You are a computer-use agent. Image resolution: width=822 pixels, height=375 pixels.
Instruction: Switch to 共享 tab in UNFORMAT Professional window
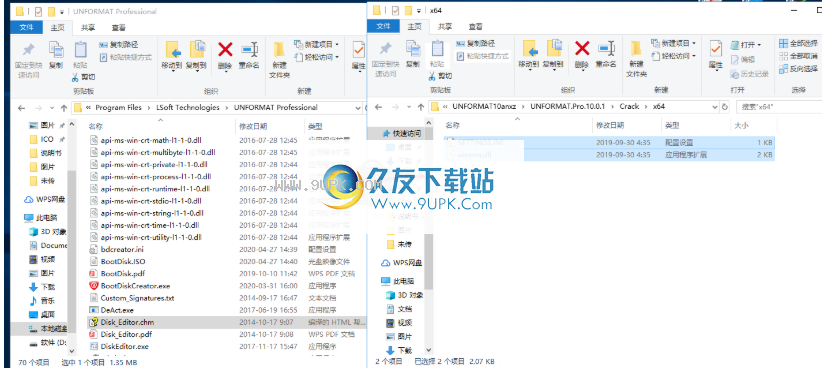click(88, 28)
